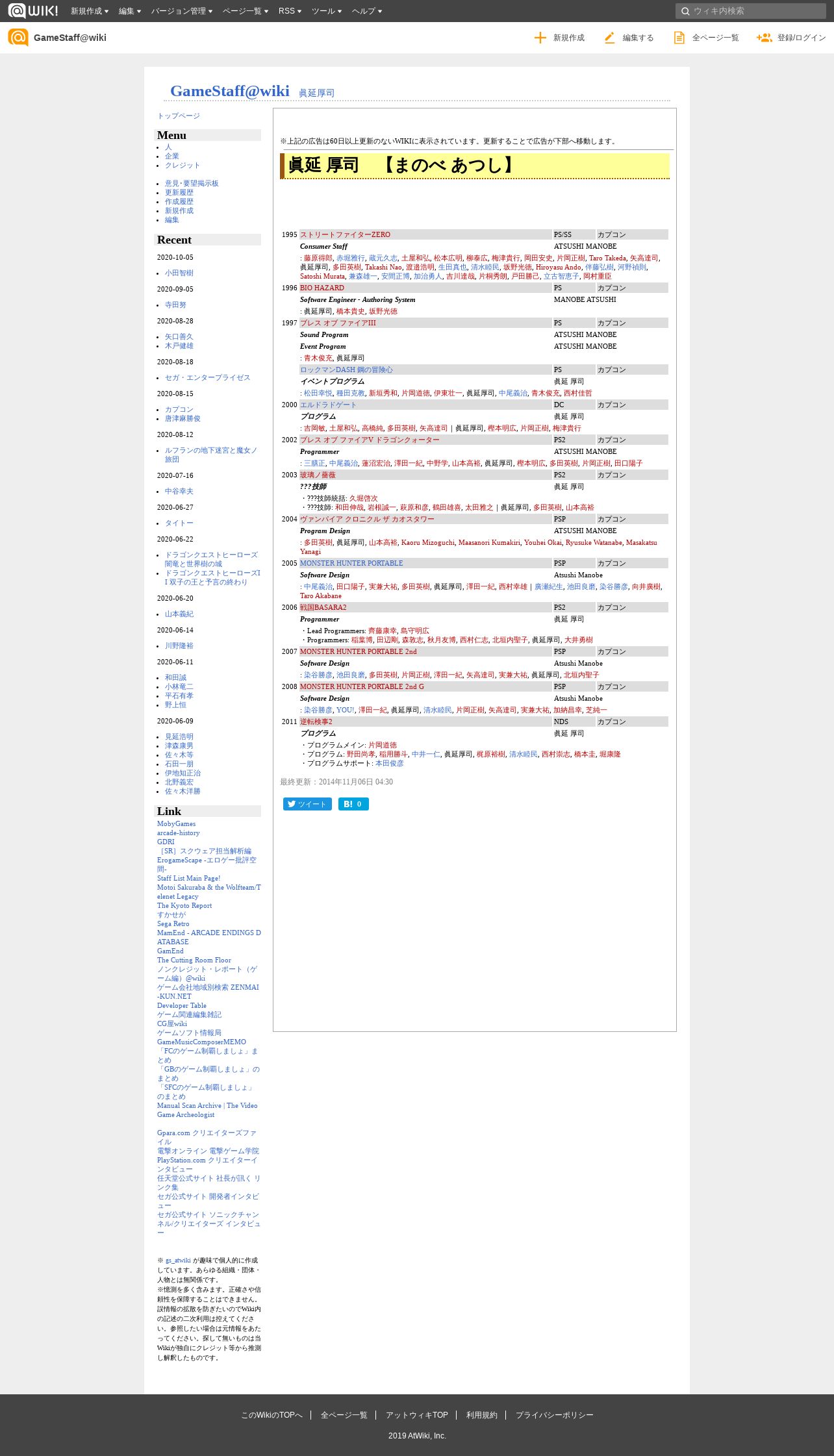Follow the Sega Retro link
This screenshot has width=834, height=1456.
pos(173,924)
